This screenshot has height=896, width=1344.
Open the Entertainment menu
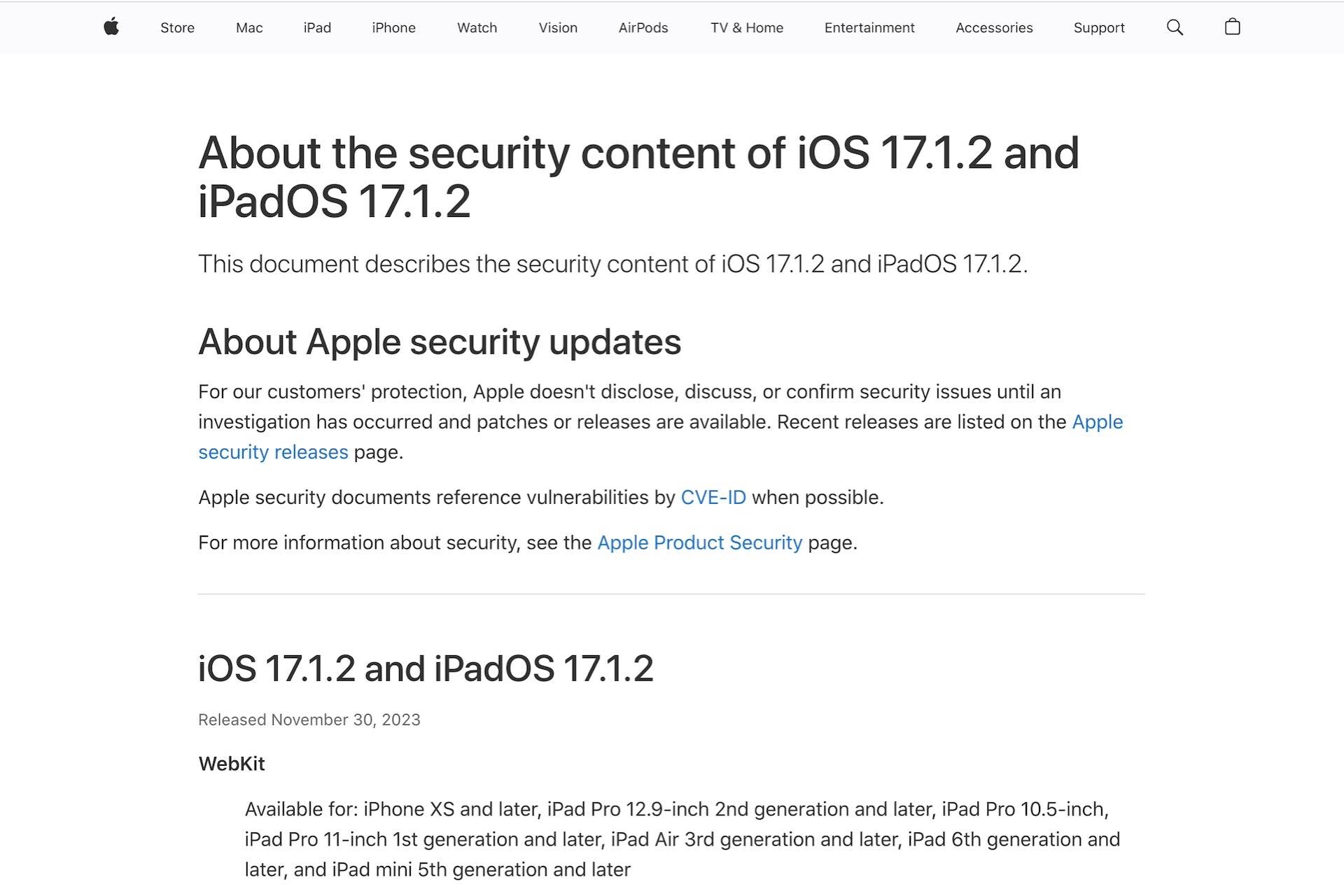pyautogui.click(x=869, y=28)
